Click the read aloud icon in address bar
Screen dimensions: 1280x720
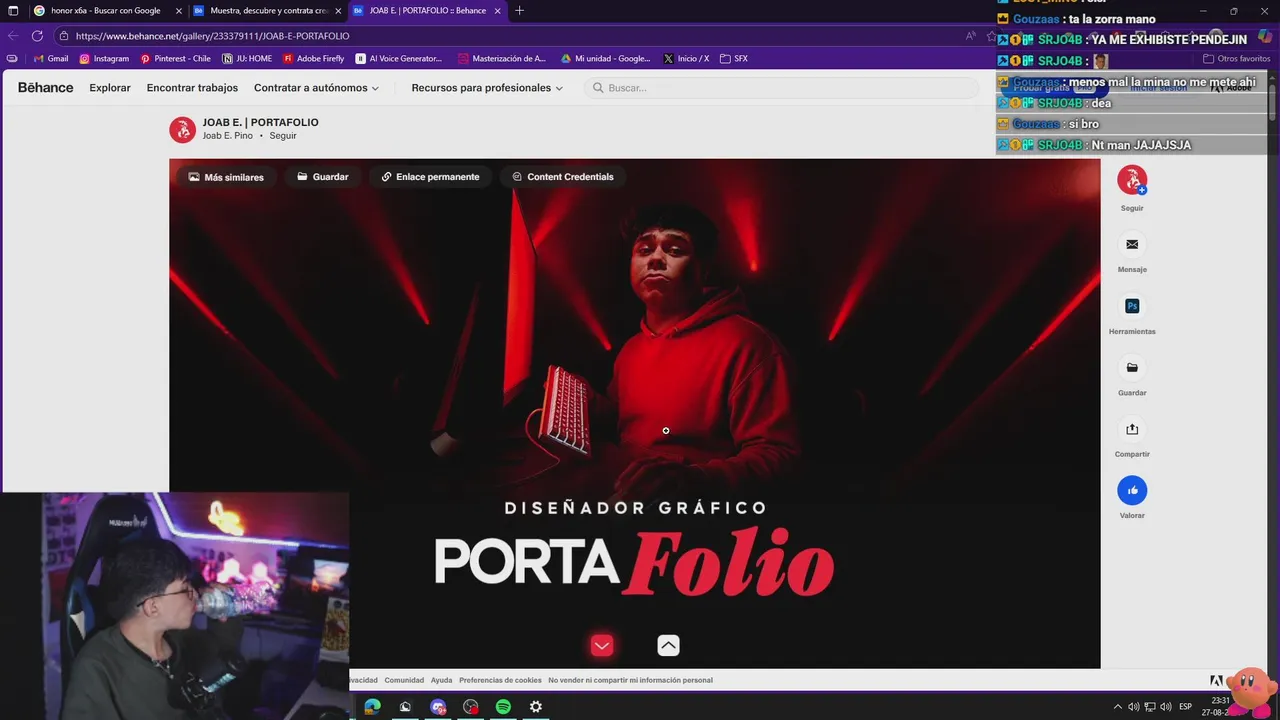(x=970, y=36)
